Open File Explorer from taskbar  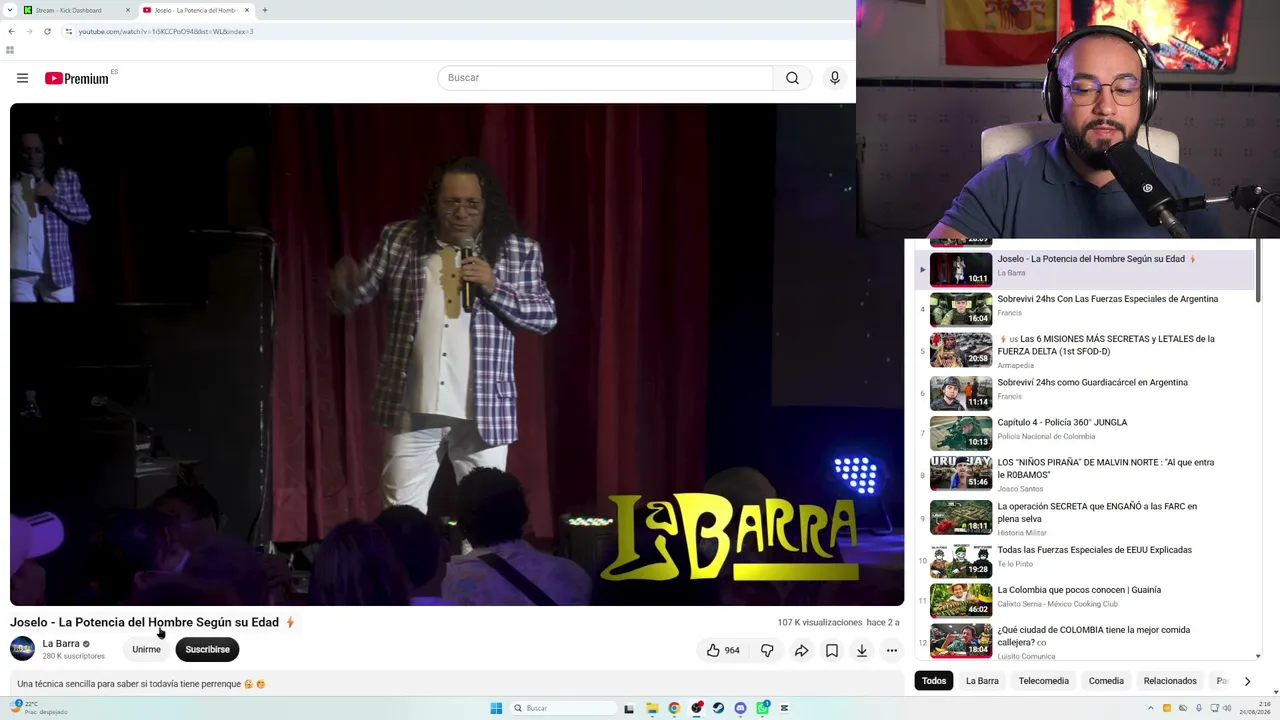[652, 708]
